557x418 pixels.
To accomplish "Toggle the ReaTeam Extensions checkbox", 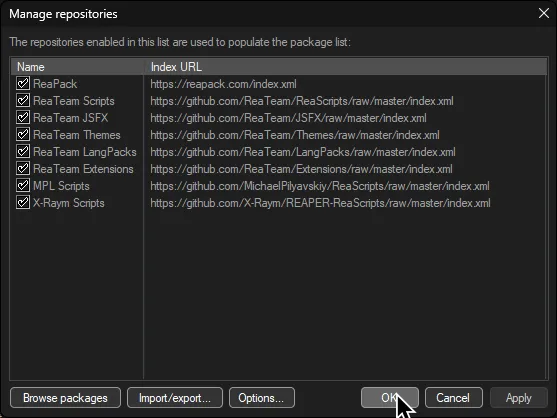I will coord(23,169).
